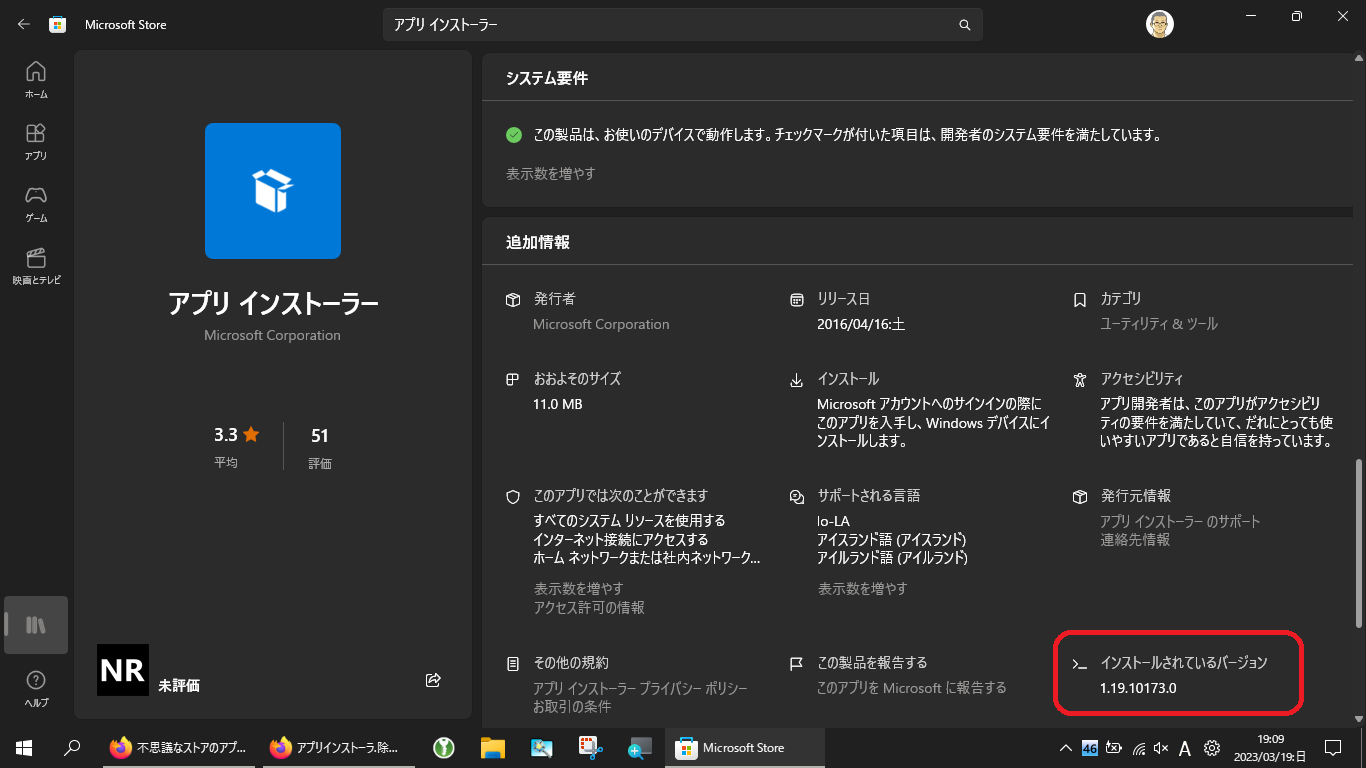Click the search box with アプリ インストーラー
The height and width of the screenshot is (768, 1366).
point(682,25)
